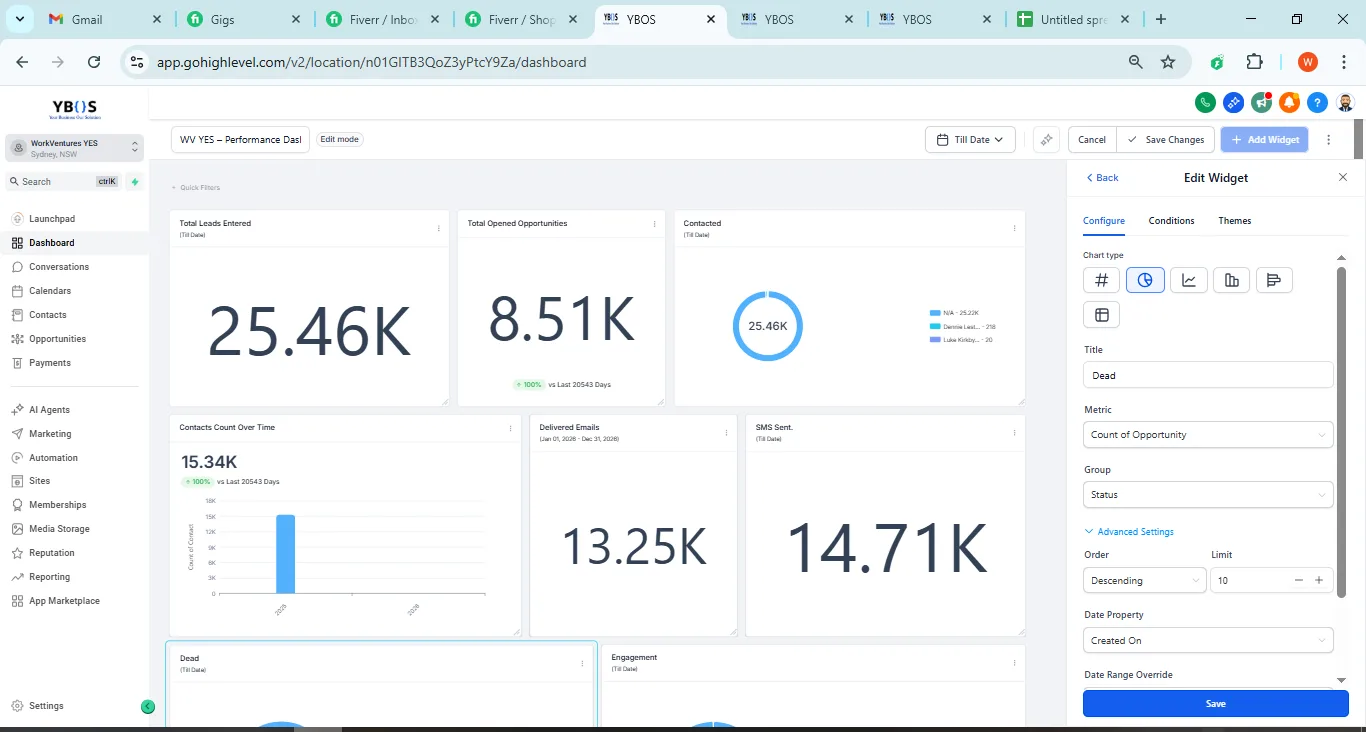The image size is (1366, 732).
Task: Click the widget Title field containing Dead
Action: click(1207, 374)
